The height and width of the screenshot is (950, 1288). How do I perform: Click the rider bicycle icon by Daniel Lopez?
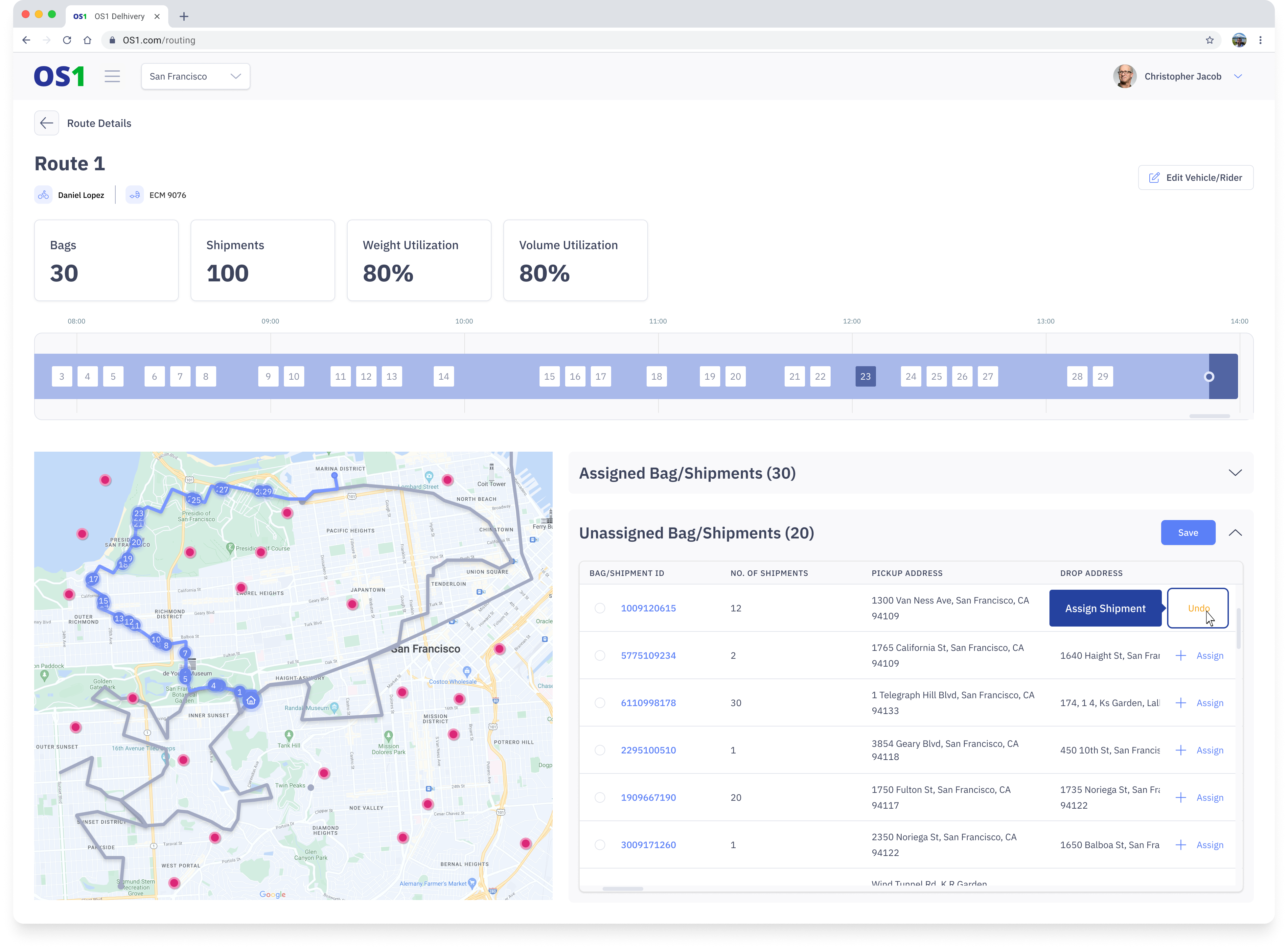pyautogui.click(x=44, y=195)
